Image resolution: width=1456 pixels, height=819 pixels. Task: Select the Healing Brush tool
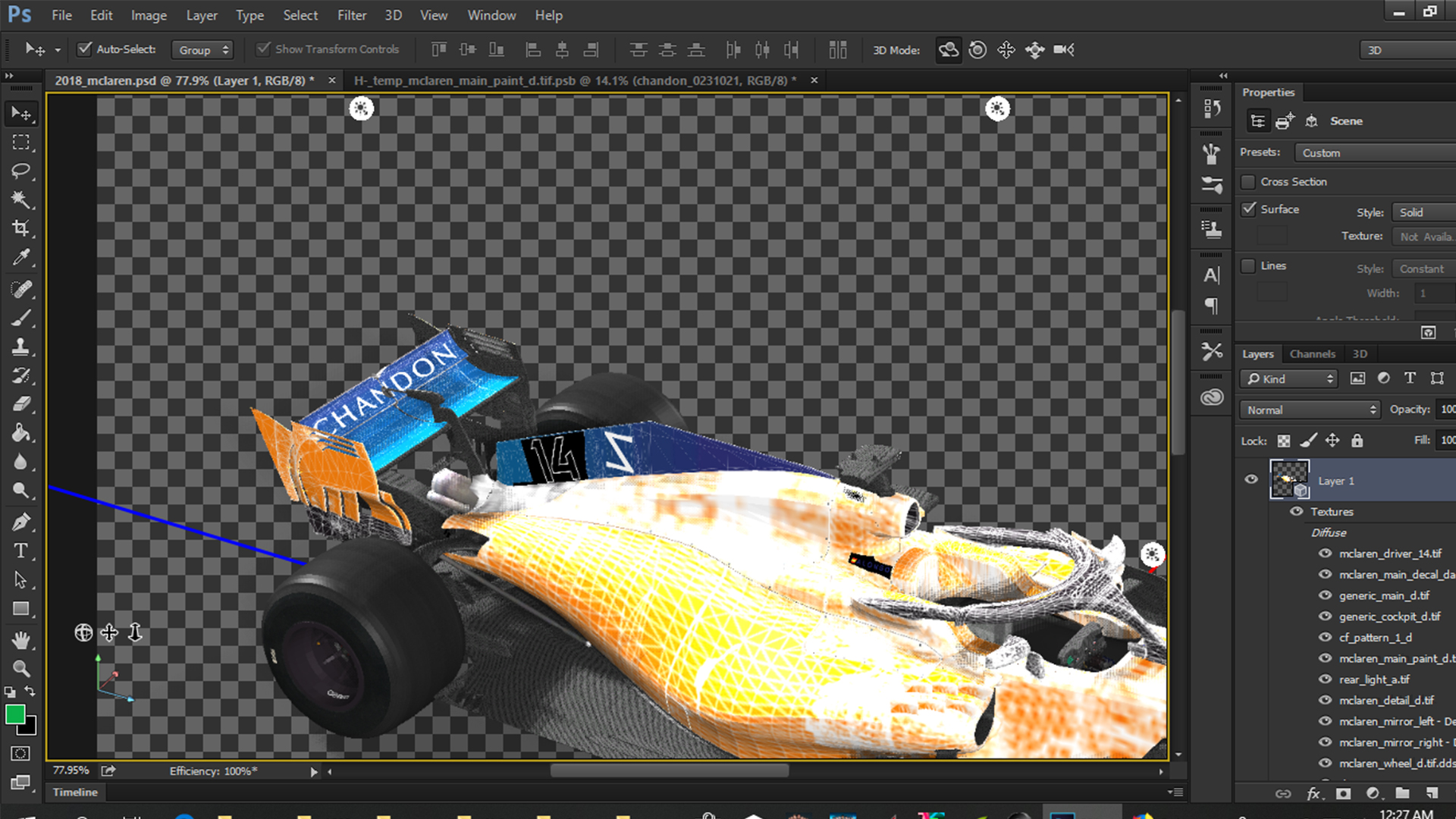[x=20, y=290]
